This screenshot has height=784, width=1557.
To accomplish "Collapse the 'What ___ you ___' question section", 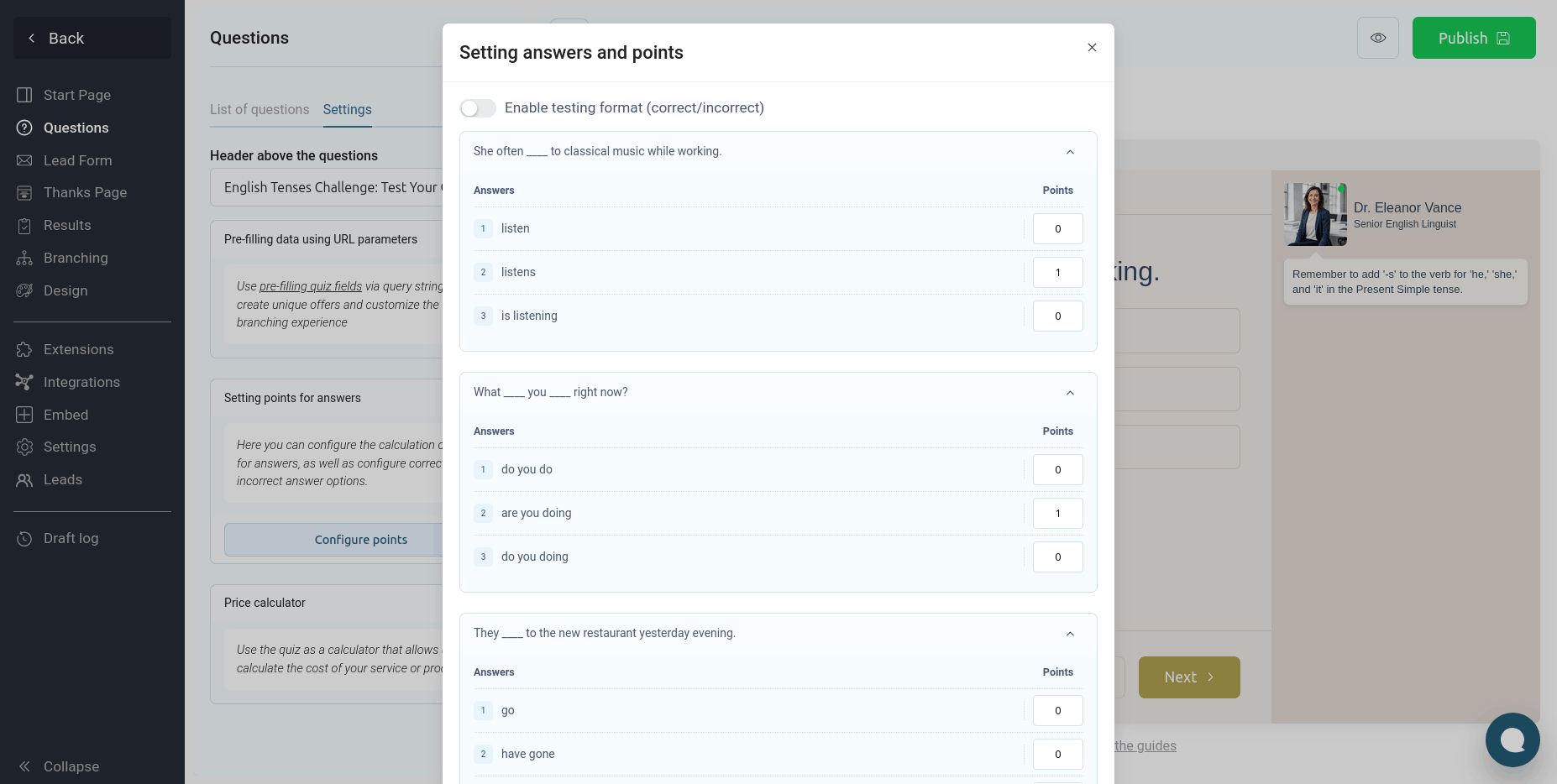I will pyautogui.click(x=1070, y=393).
